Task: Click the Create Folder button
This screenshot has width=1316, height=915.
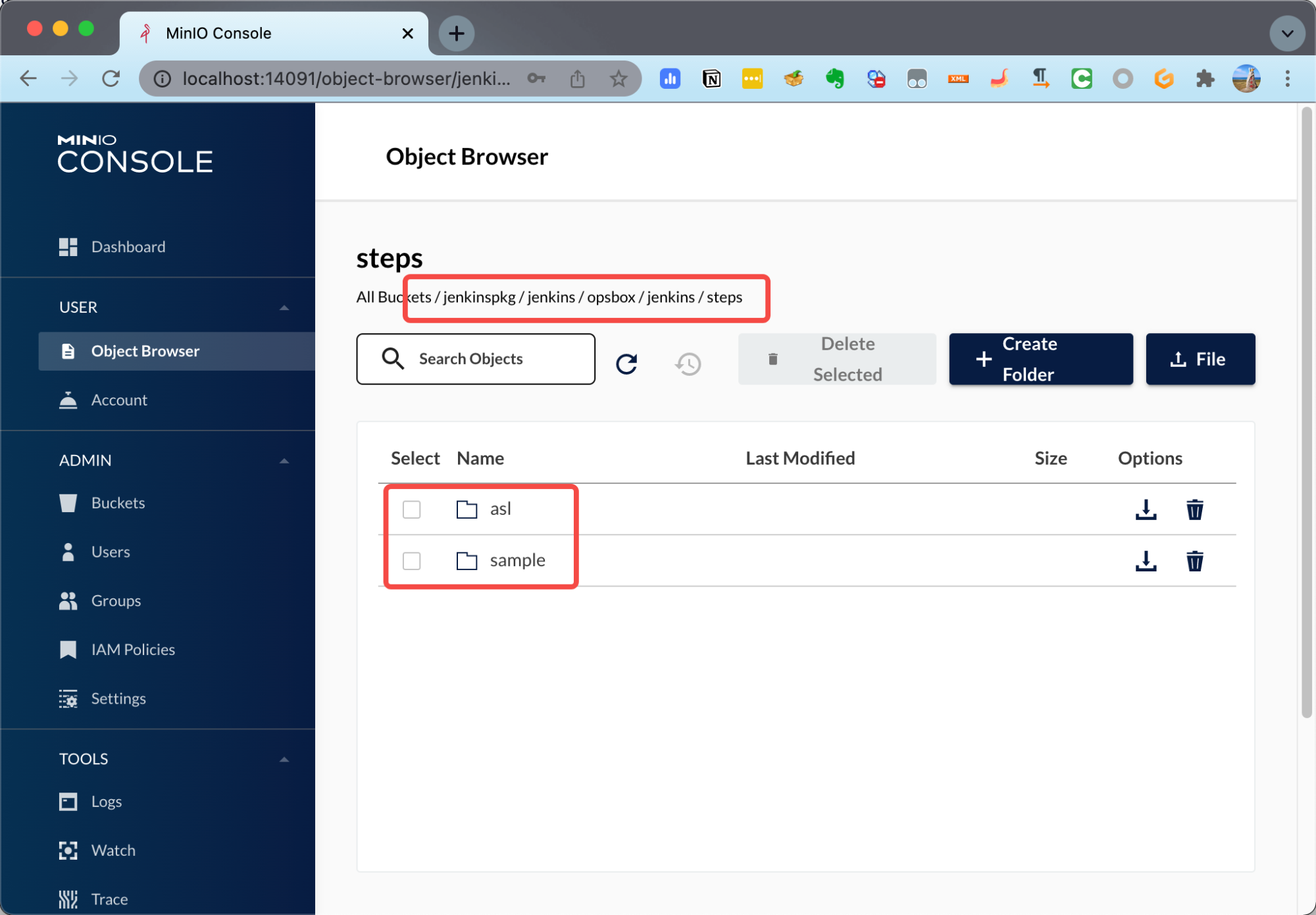Action: tap(1040, 359)
